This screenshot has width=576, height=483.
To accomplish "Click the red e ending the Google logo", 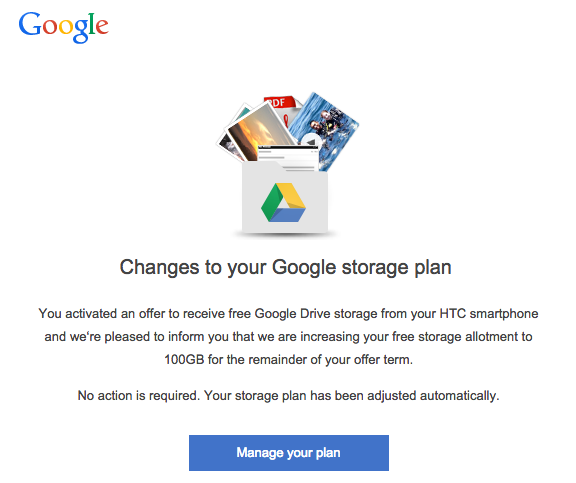I will click(x=102, y=26).
